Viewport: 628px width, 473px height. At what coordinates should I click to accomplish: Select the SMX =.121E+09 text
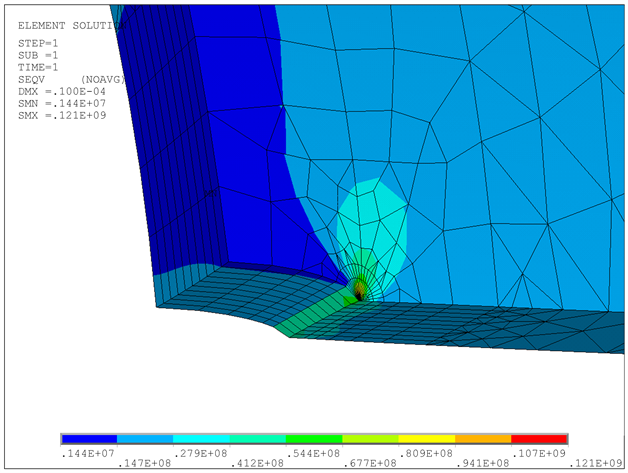coord(62,115)
